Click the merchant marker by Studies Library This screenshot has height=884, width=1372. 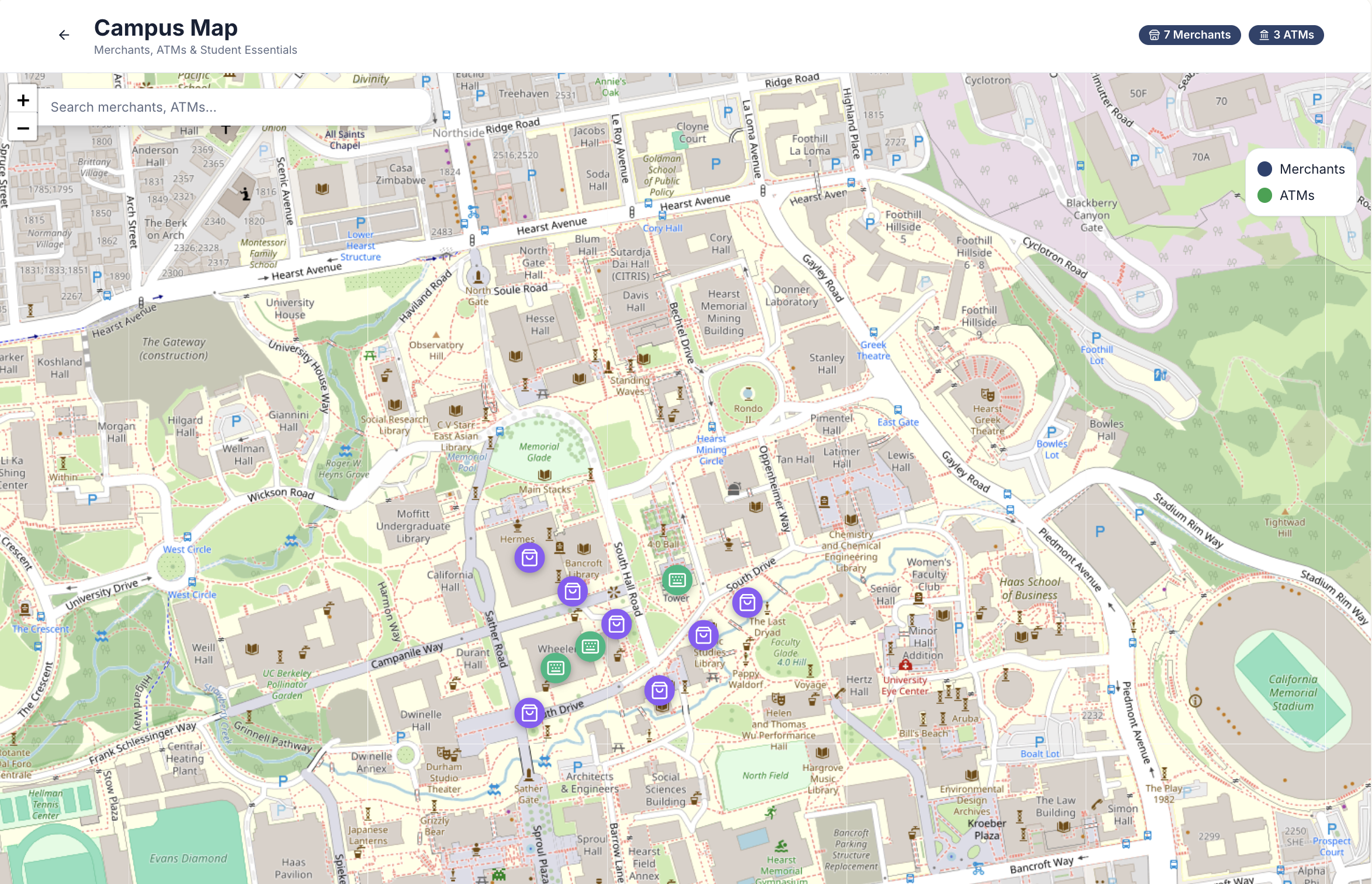click(x=703, y=636)
